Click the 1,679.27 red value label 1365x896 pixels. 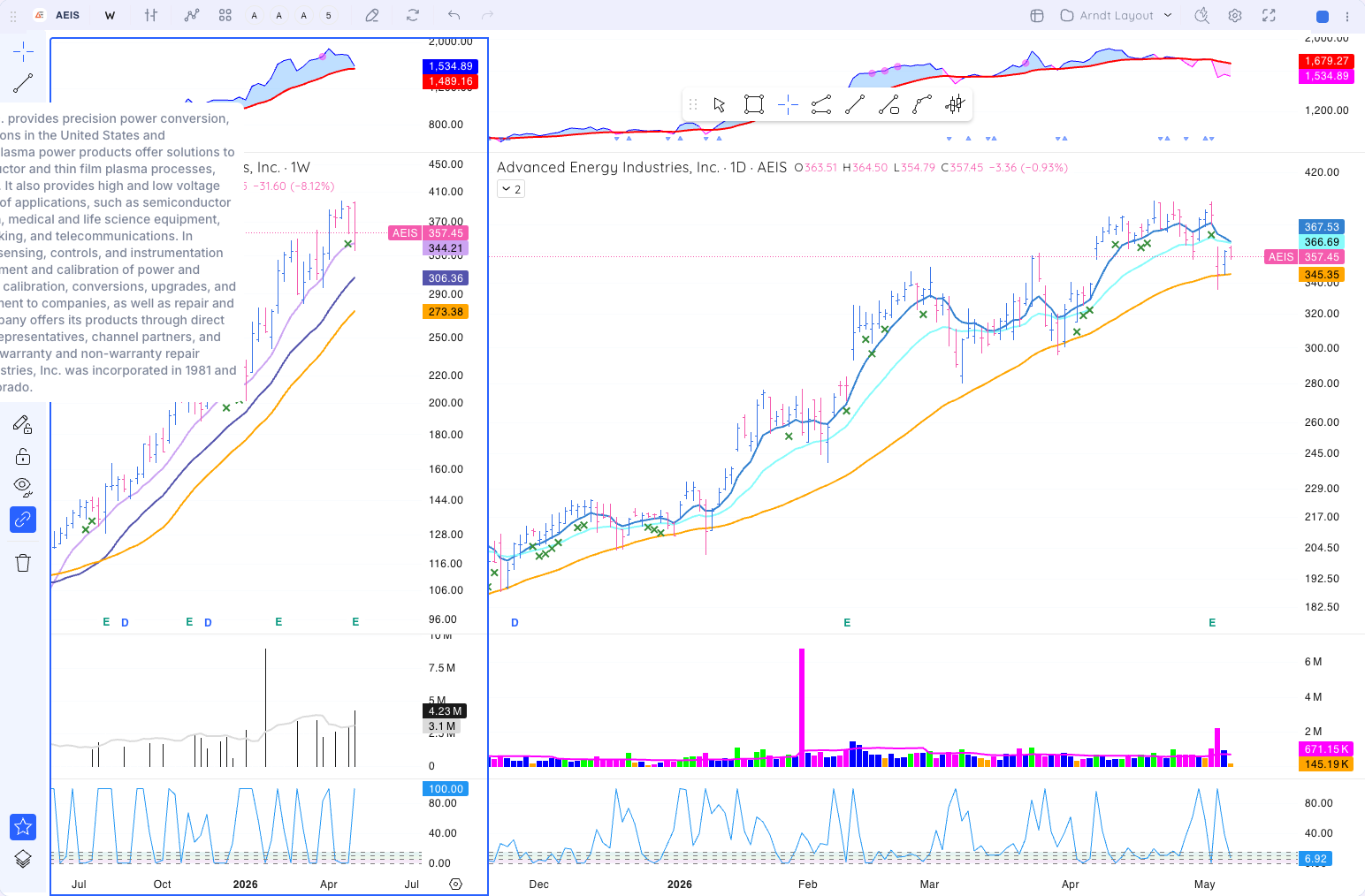coord(1326,61)
